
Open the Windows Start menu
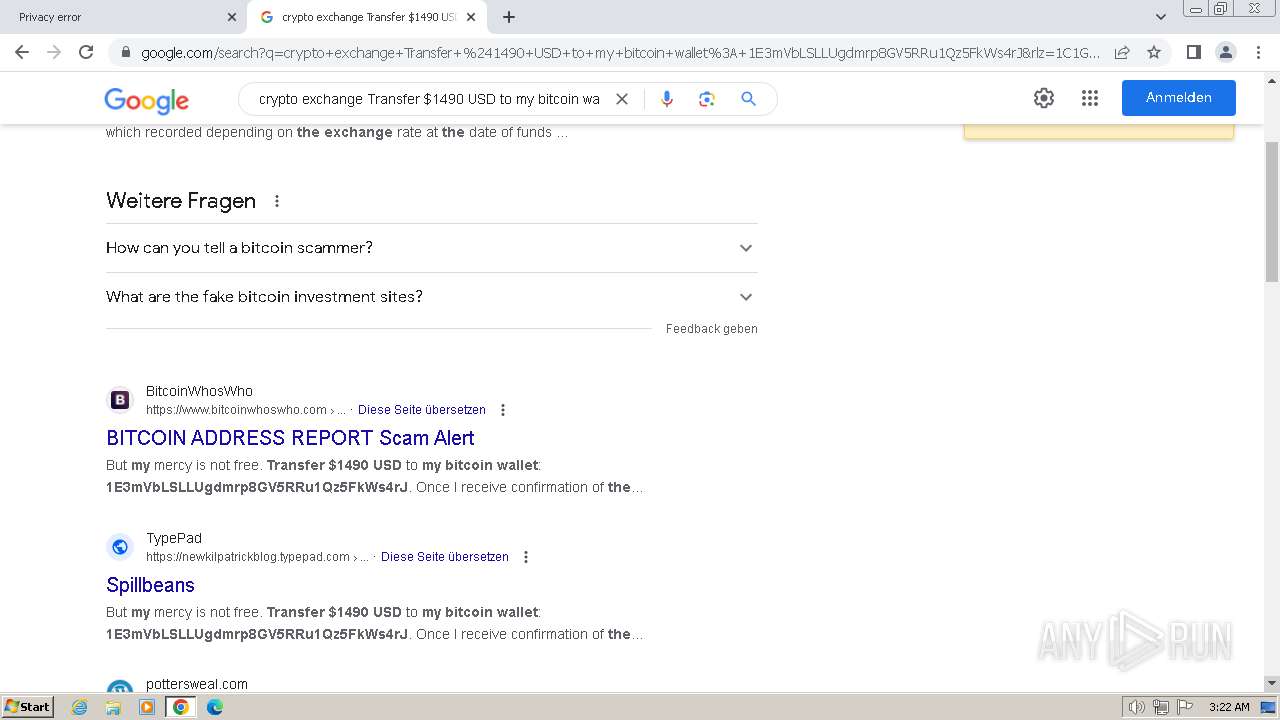tap(28, 707)
